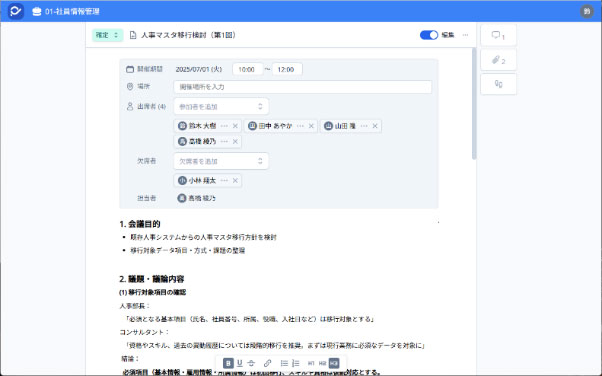Set heading level H2
This screenshot has width=602, height=376.
click(322, 363)
